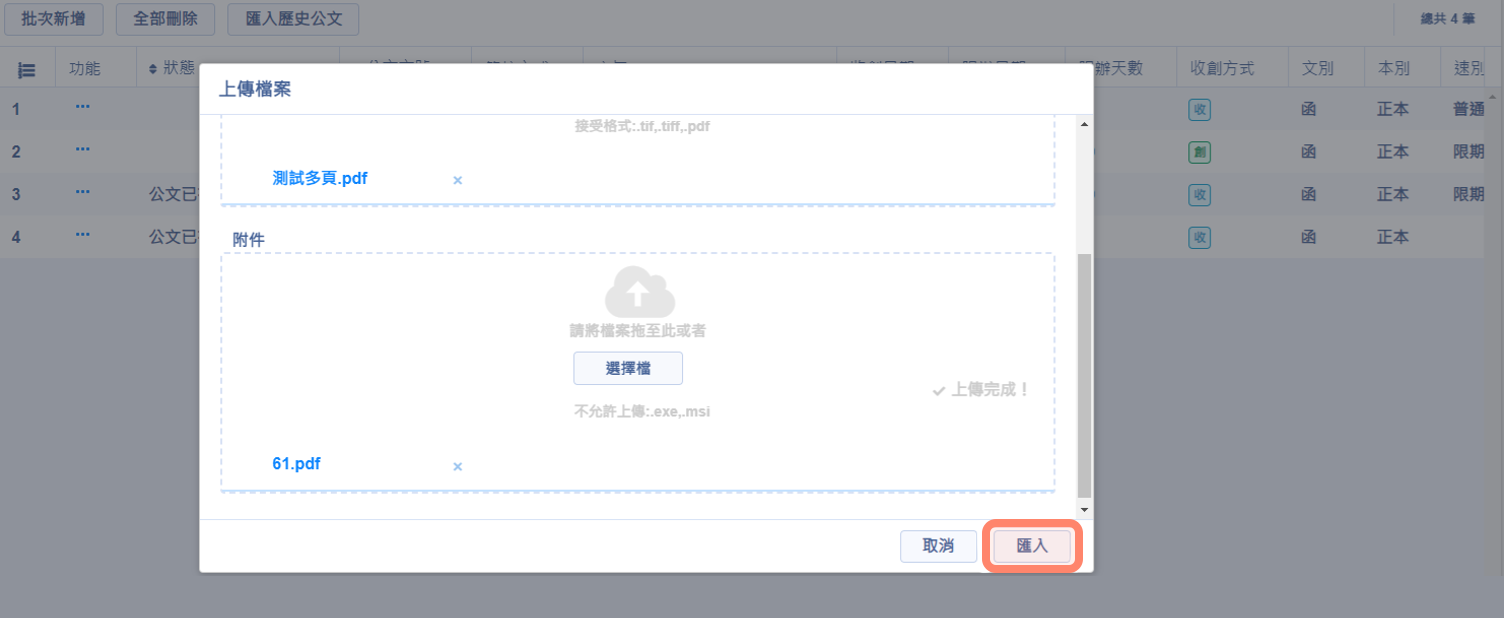Viewport: 1504px width, 618px height.
Task: Click the dialog scrollbar down arrow
Action: coord(1084,510)
